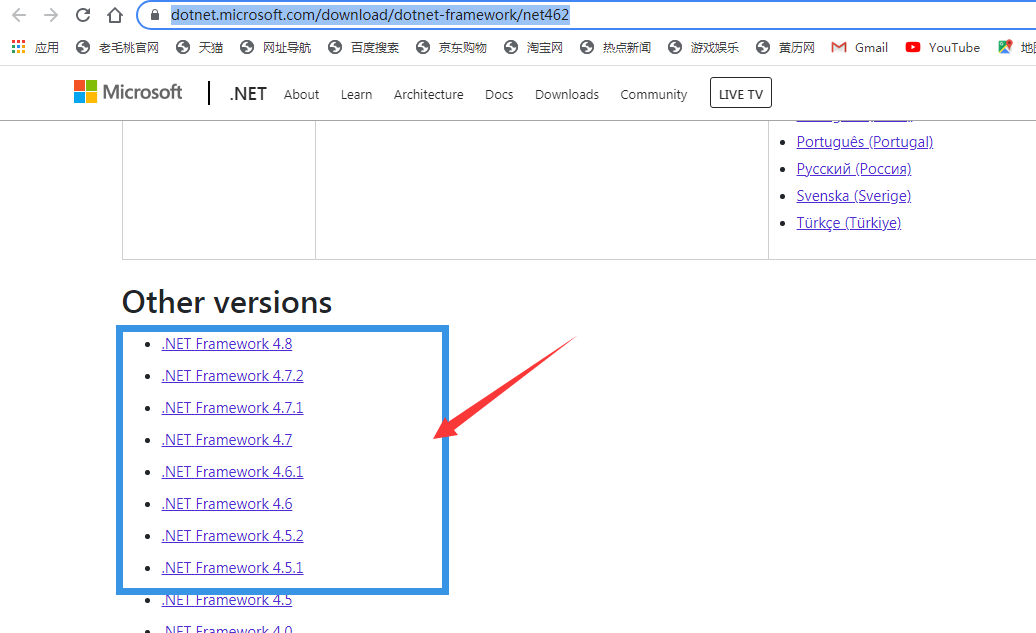Go to the browser home icon
Screen dimensions: 1036x633
point(115,15)
